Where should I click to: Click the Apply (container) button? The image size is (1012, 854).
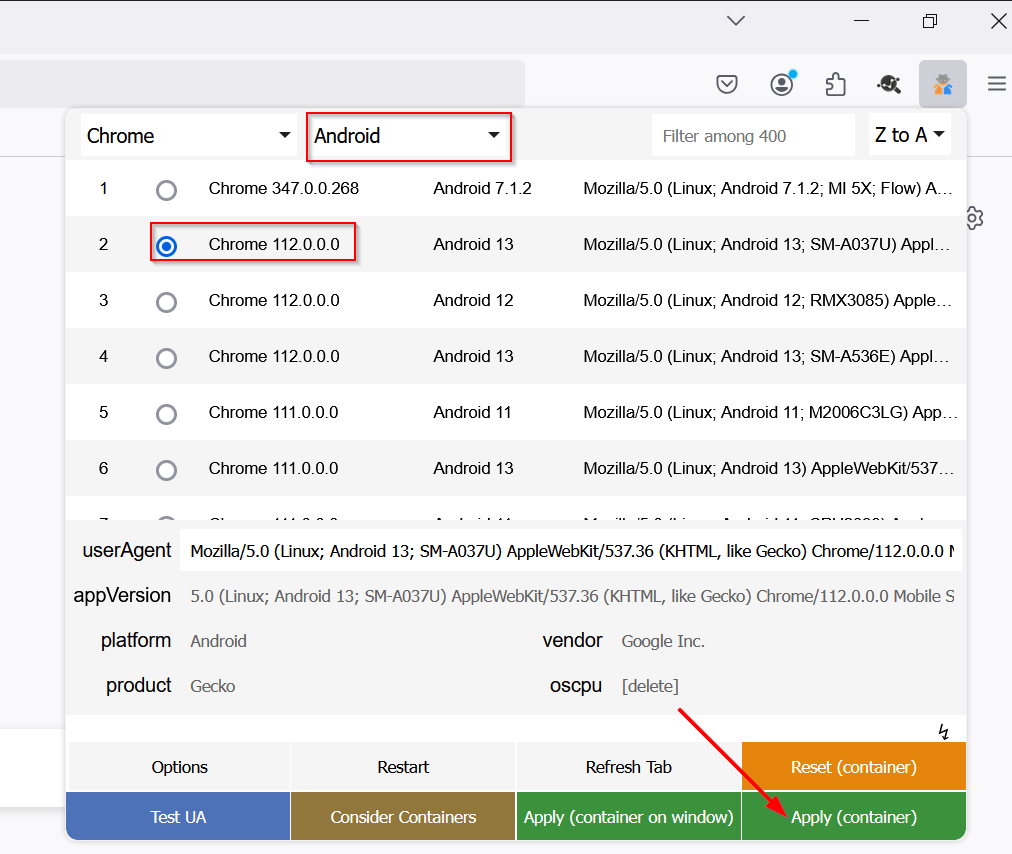(x=853, y=817)
